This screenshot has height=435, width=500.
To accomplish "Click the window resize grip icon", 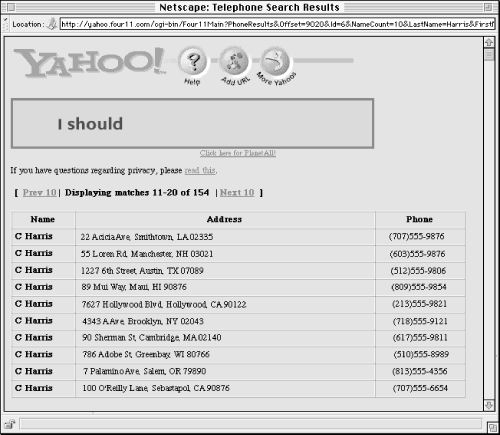I will tap(491, 427).
